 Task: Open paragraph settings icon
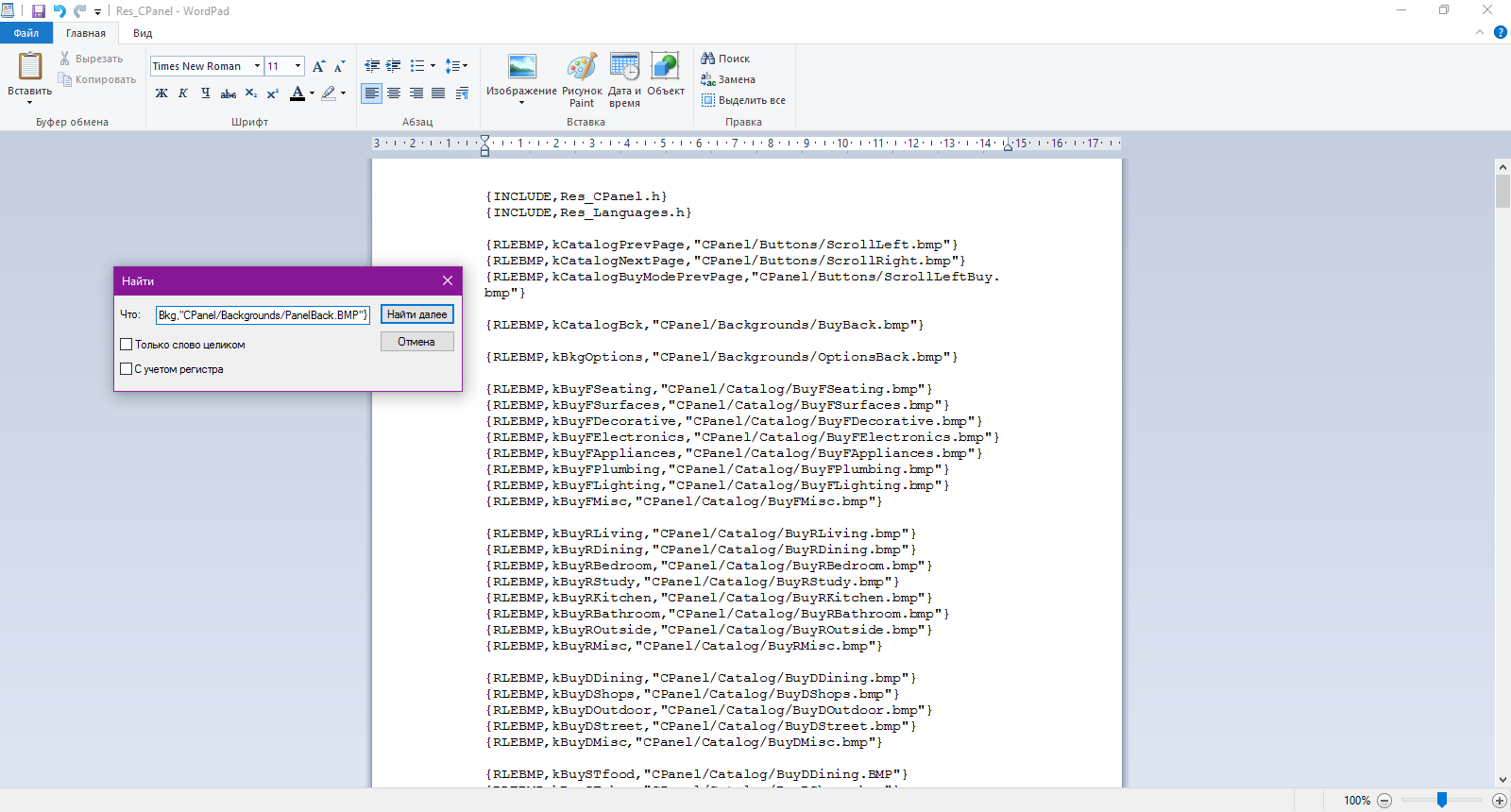click(462, 93)
